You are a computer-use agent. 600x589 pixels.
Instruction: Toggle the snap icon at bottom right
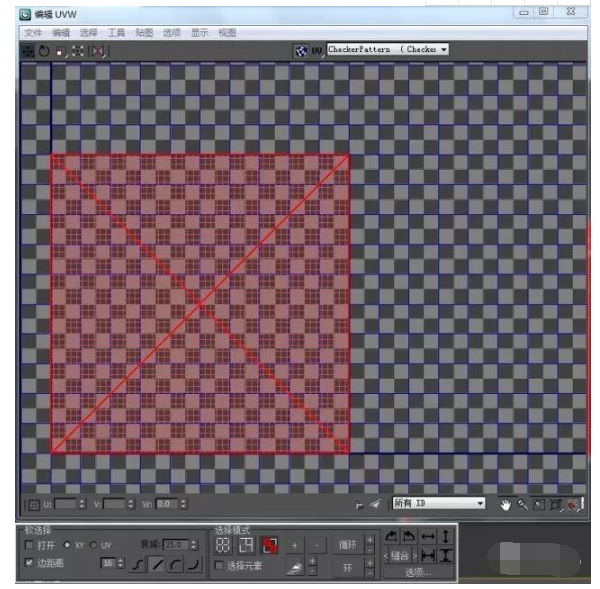coord(572,505)
